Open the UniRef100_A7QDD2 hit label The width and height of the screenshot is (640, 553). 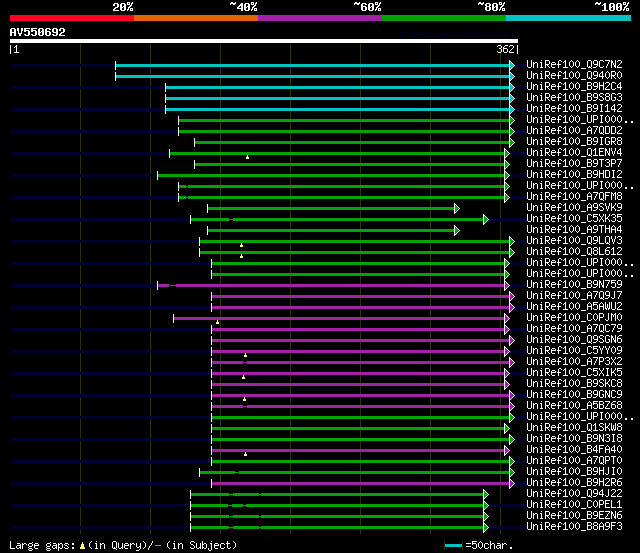coord(574,131)
